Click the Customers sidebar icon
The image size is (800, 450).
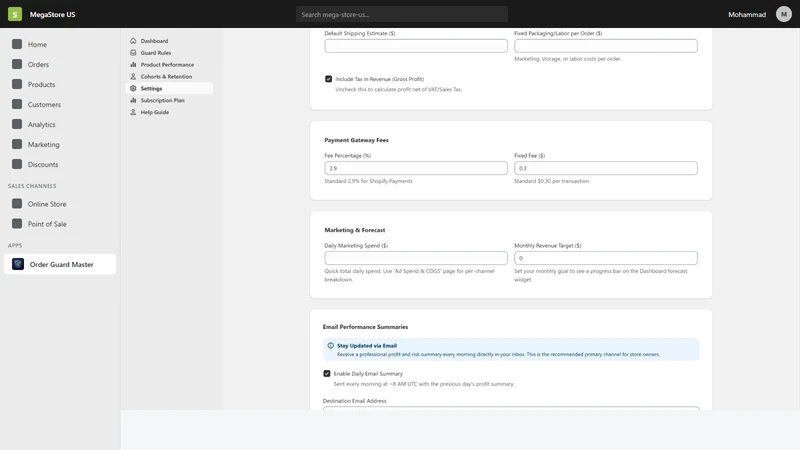pyautogui.click(x=17, y=104)
